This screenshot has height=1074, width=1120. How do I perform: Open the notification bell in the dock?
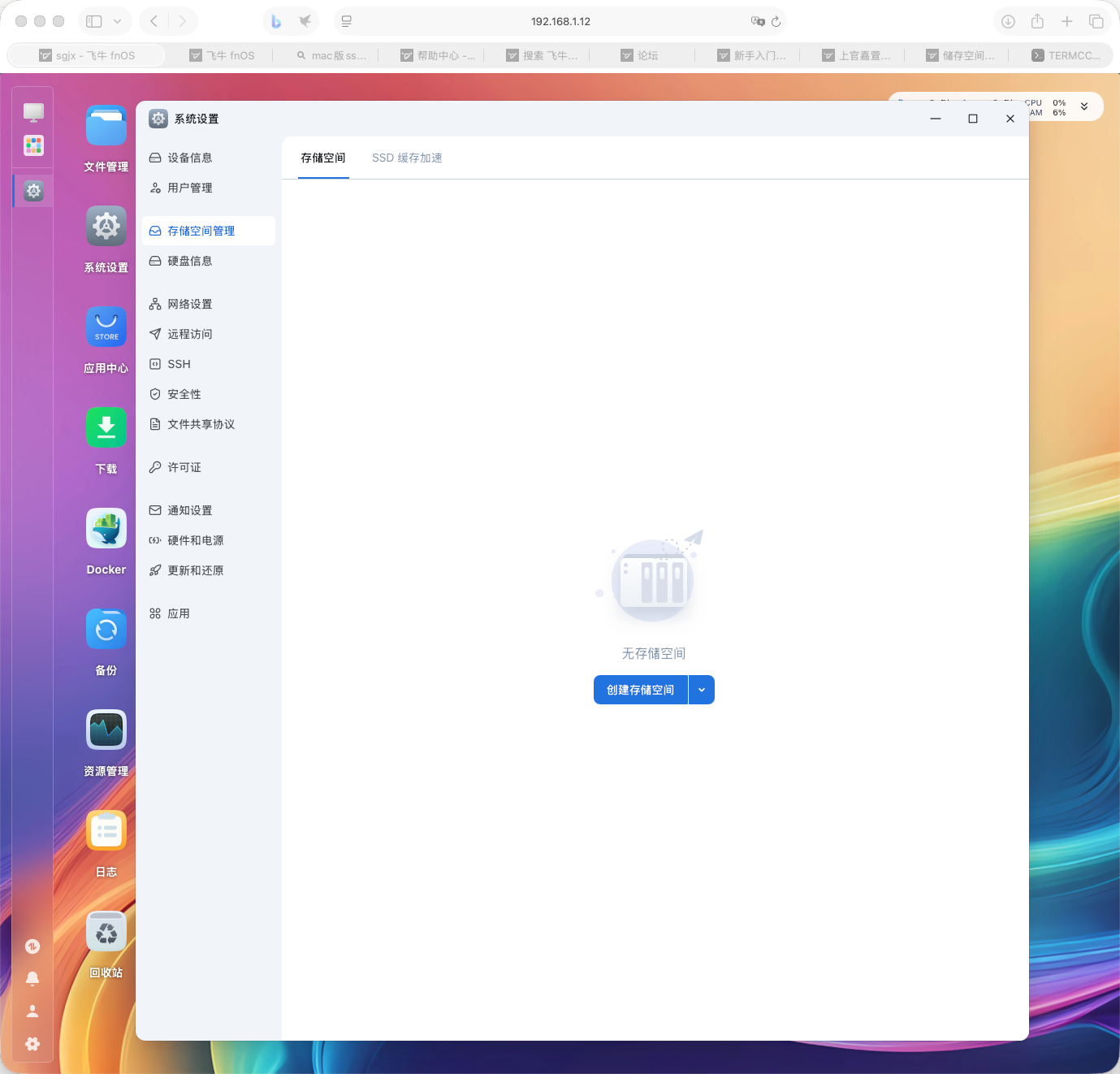32,978
